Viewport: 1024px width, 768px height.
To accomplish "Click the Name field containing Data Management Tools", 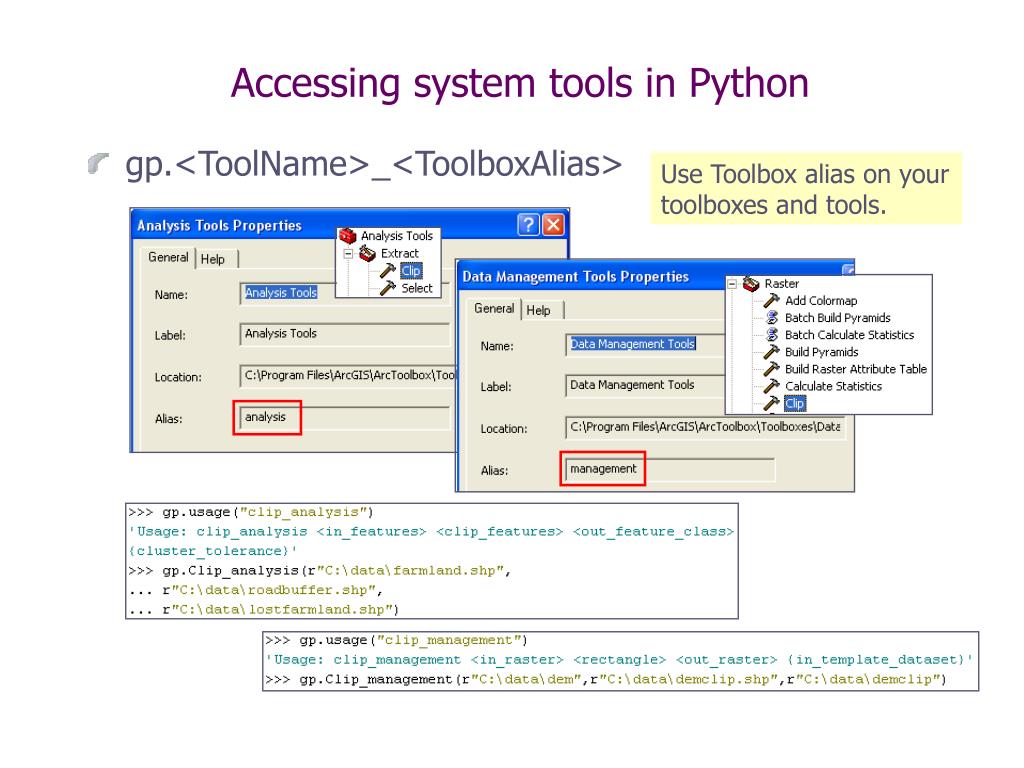I will [x=645, y=344].
